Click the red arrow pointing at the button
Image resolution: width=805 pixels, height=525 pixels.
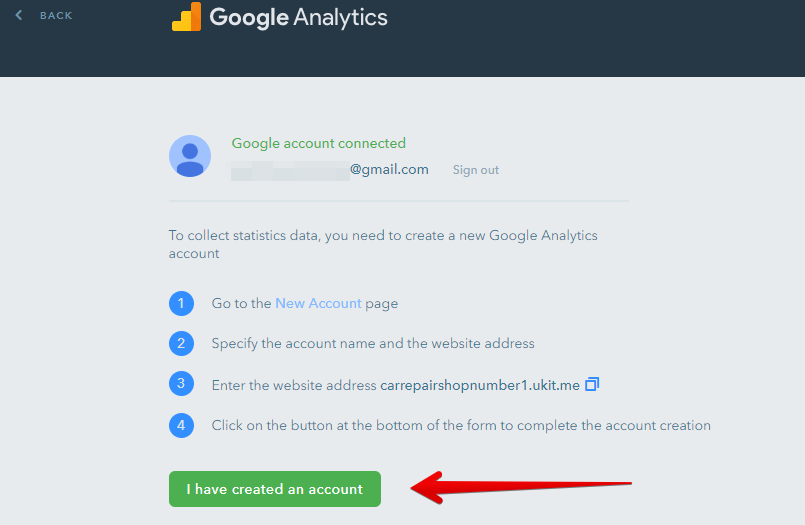tap(521, 487)
